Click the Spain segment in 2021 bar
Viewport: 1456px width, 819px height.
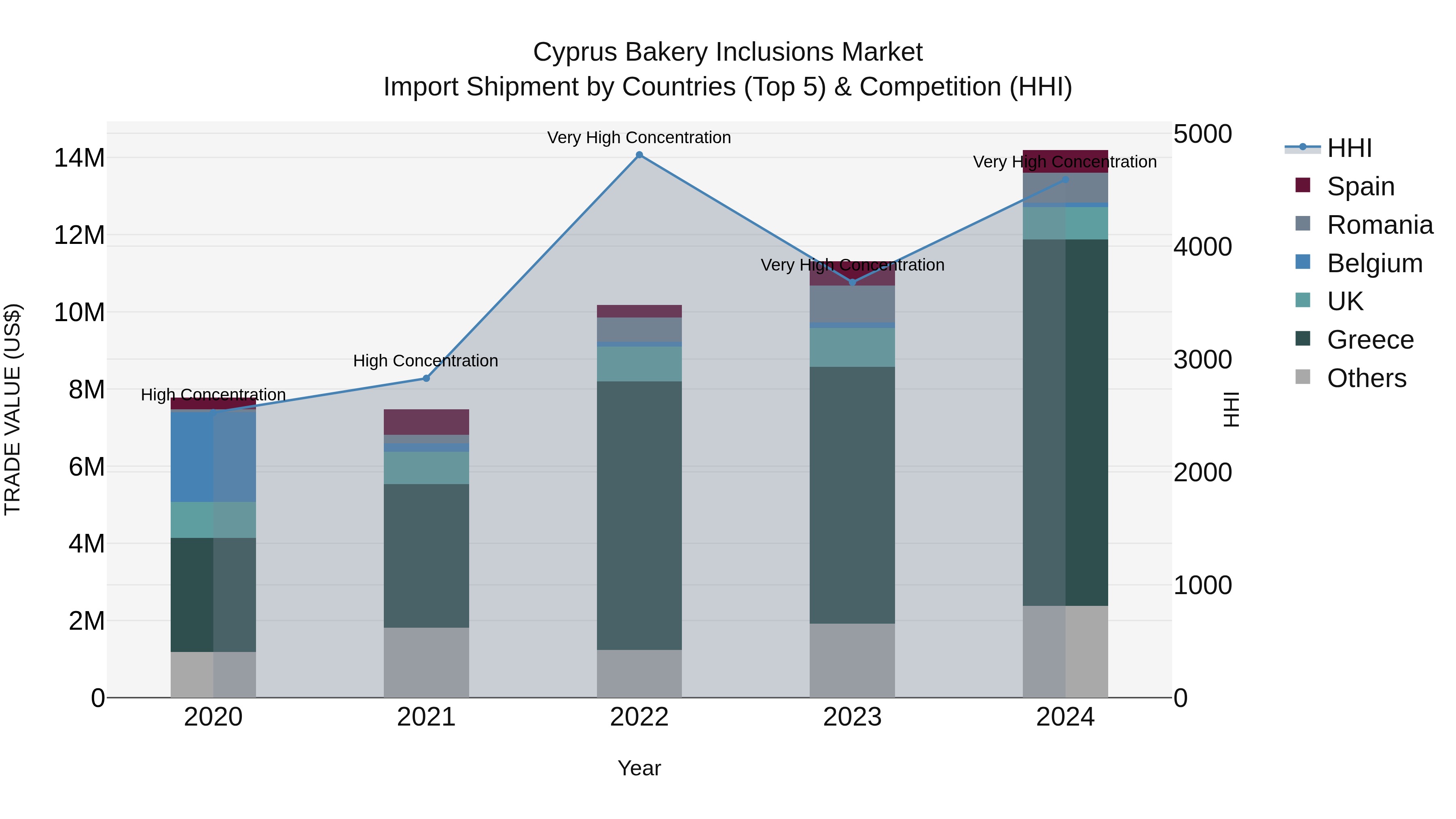[x=426, y=422]
